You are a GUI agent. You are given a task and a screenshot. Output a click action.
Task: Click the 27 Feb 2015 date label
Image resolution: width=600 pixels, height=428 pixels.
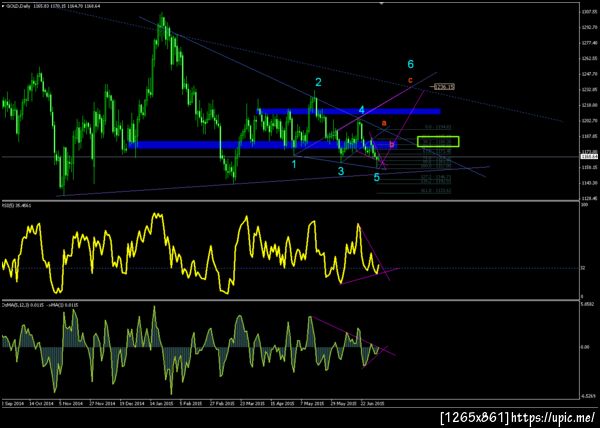pos(222,403)
